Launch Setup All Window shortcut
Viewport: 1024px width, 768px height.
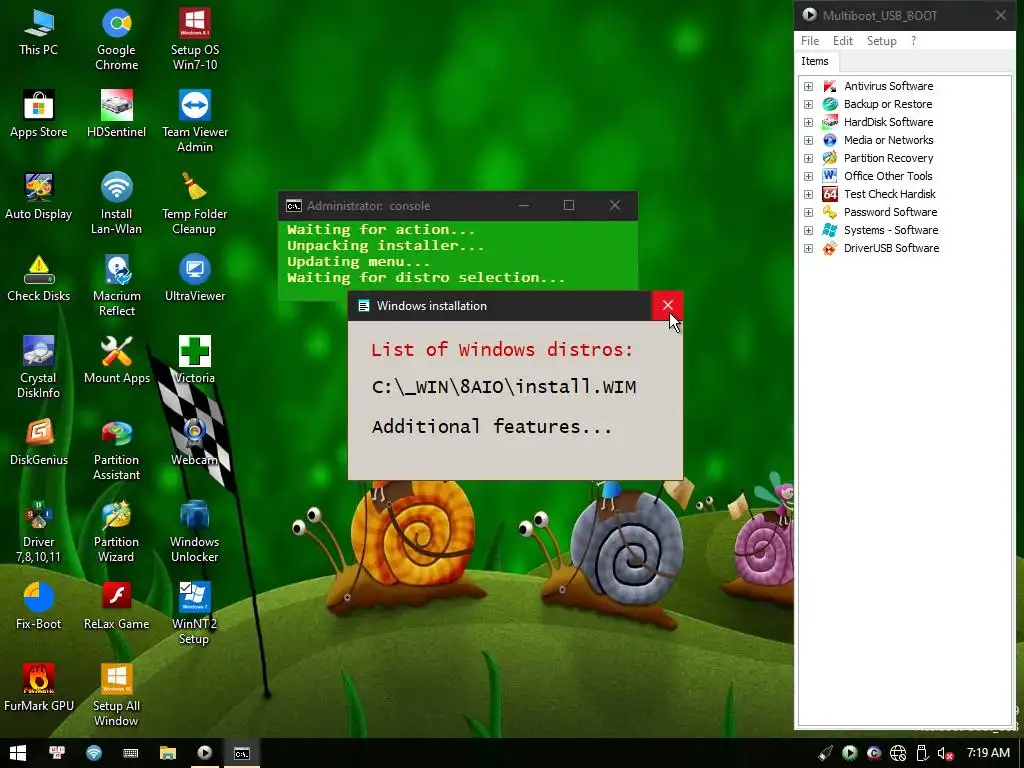[x=116, y=696]
